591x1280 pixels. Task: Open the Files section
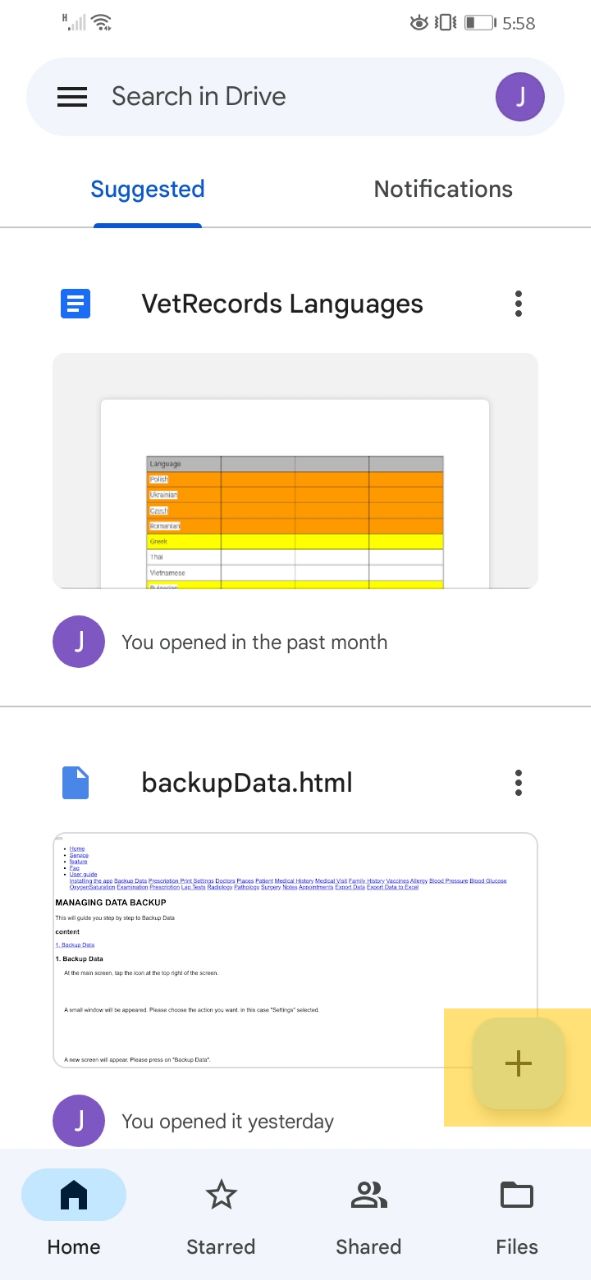[517, 1216]
